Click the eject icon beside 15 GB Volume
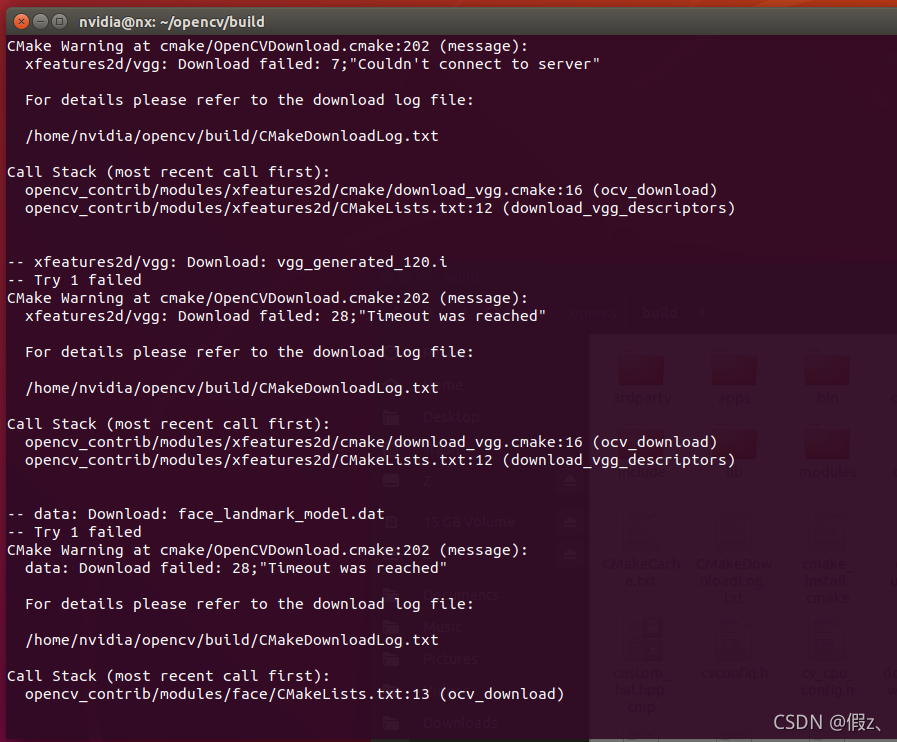The width and height of the screenshot is (897, 742). tap(569, 520)
